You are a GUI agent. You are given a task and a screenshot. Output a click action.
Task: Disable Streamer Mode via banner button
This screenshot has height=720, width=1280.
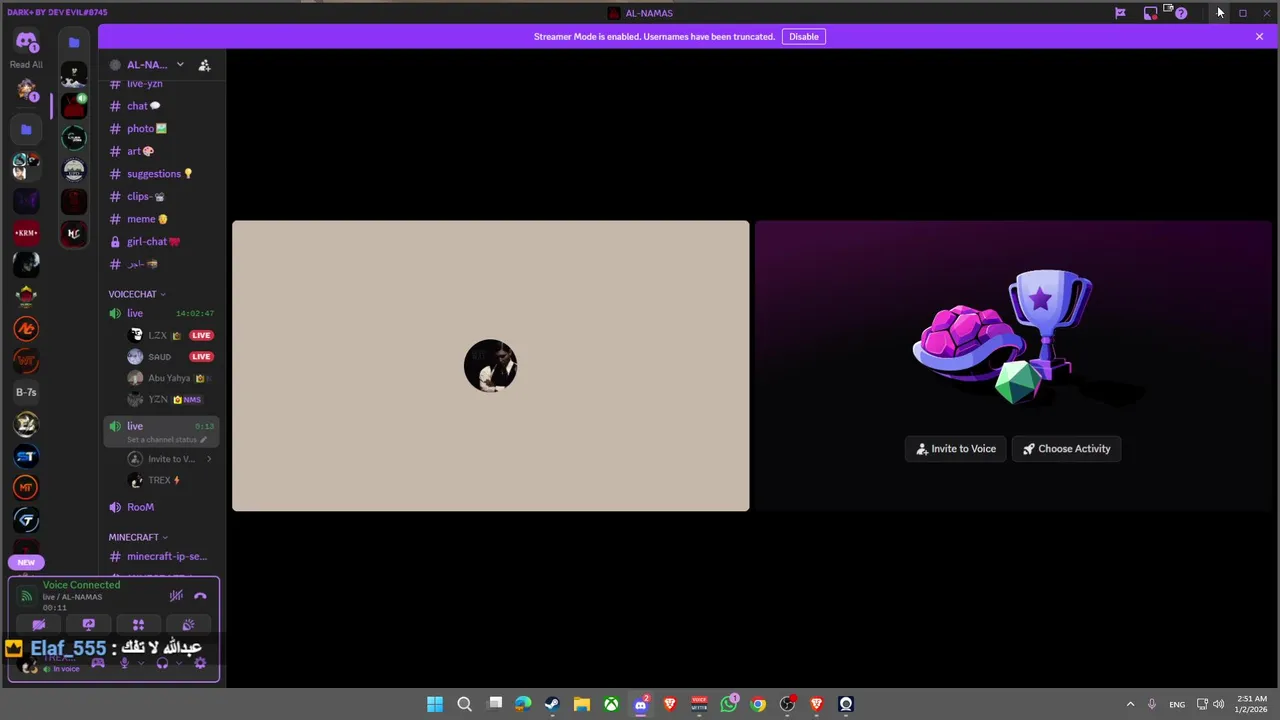coord(804,36)
